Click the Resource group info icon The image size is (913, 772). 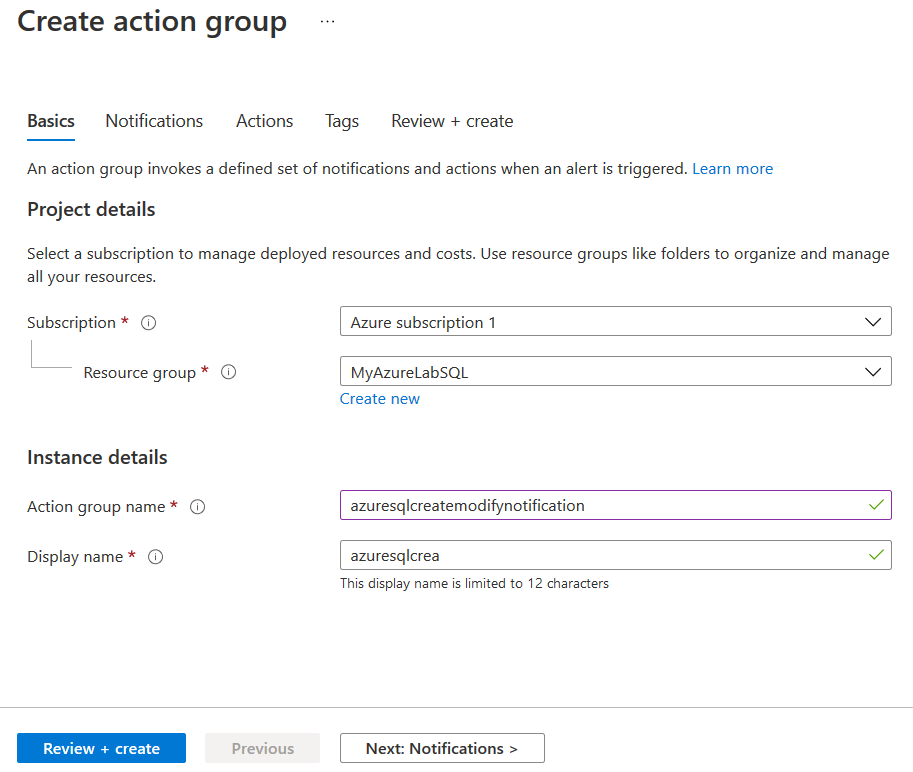pyautogui.click(x=228, y=372)
